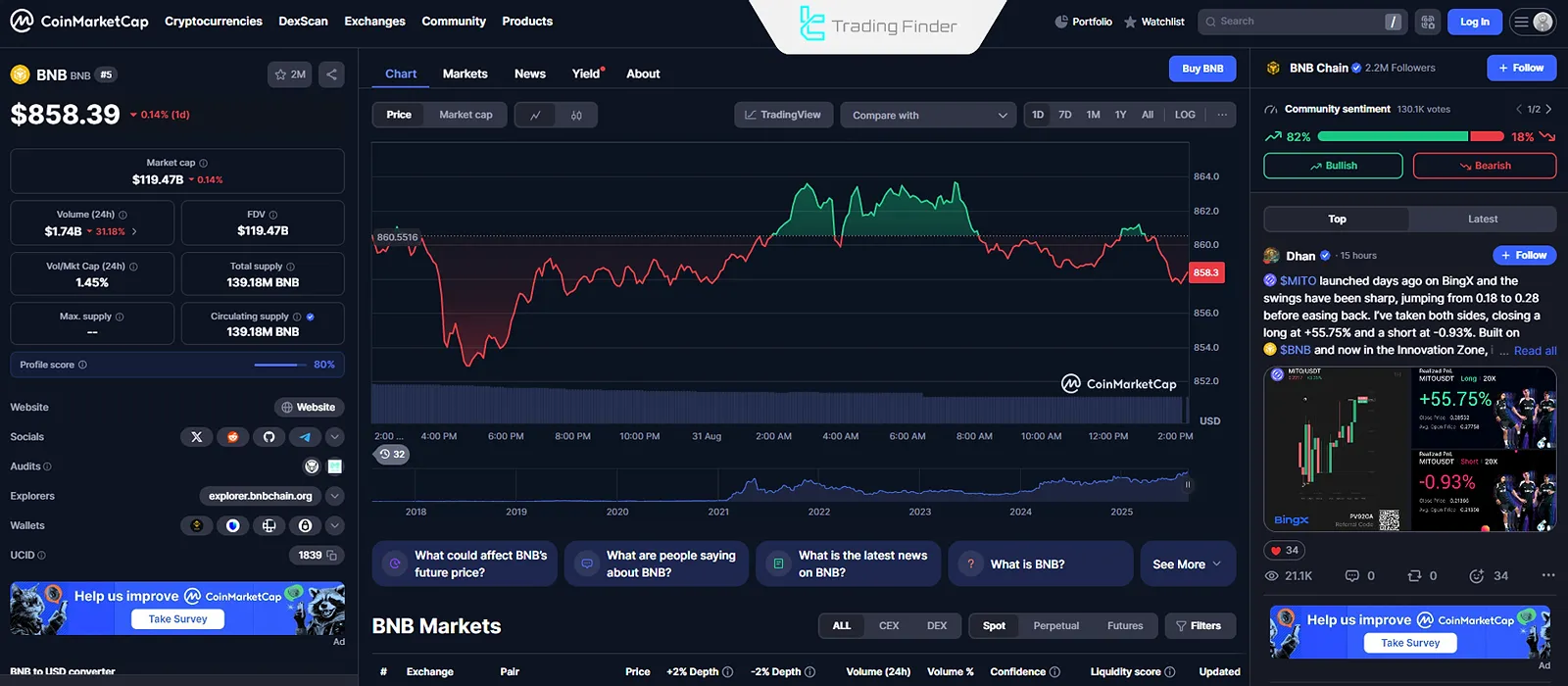Open the Yield tab
This screenshot has height=686, width=1568.
(x=586, y=74)
